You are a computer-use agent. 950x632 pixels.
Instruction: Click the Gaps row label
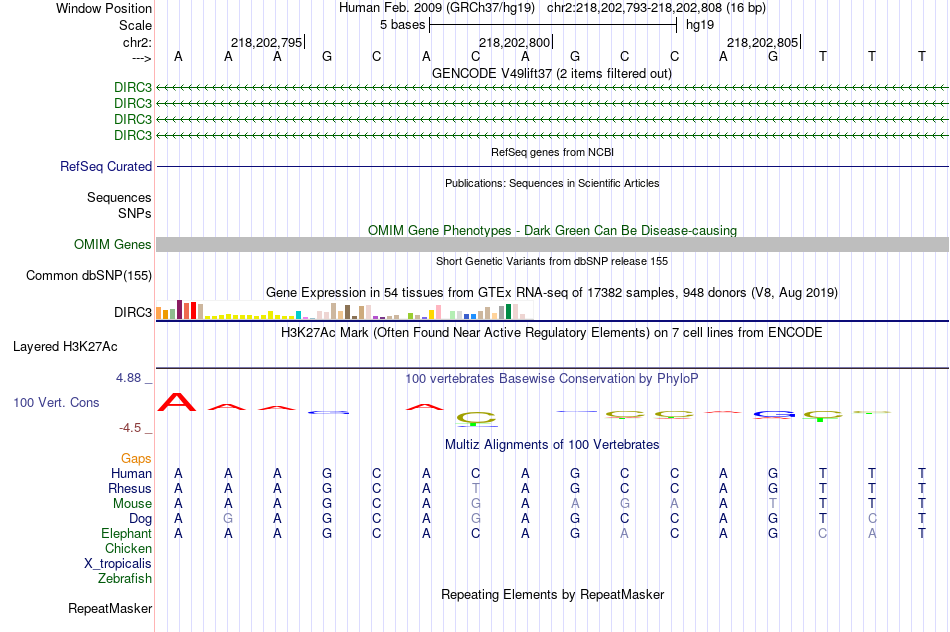point(136,459)
